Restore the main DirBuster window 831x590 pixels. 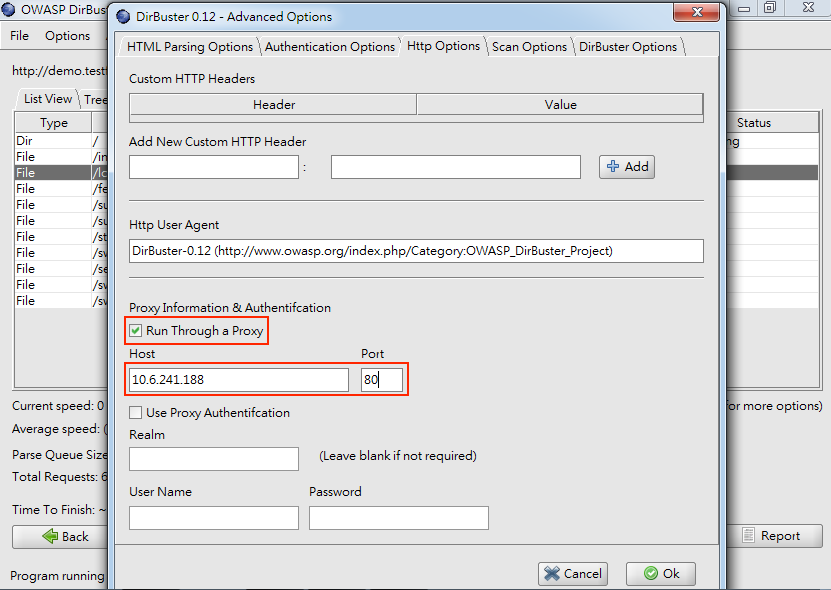(770, 7)
